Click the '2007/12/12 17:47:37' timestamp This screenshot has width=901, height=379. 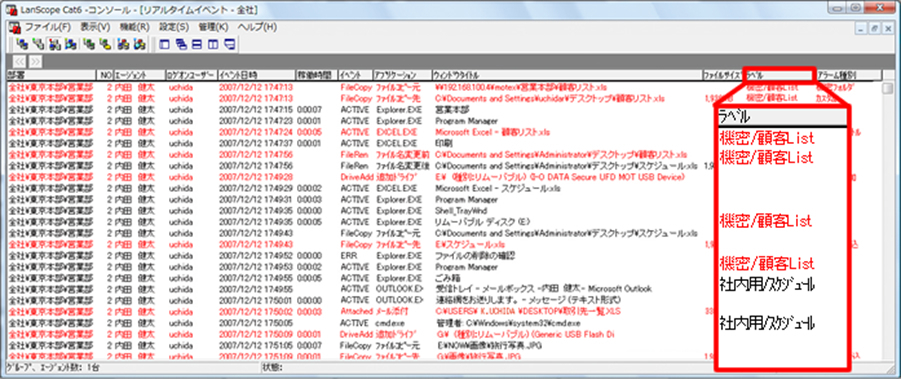[x=256, y=143]
